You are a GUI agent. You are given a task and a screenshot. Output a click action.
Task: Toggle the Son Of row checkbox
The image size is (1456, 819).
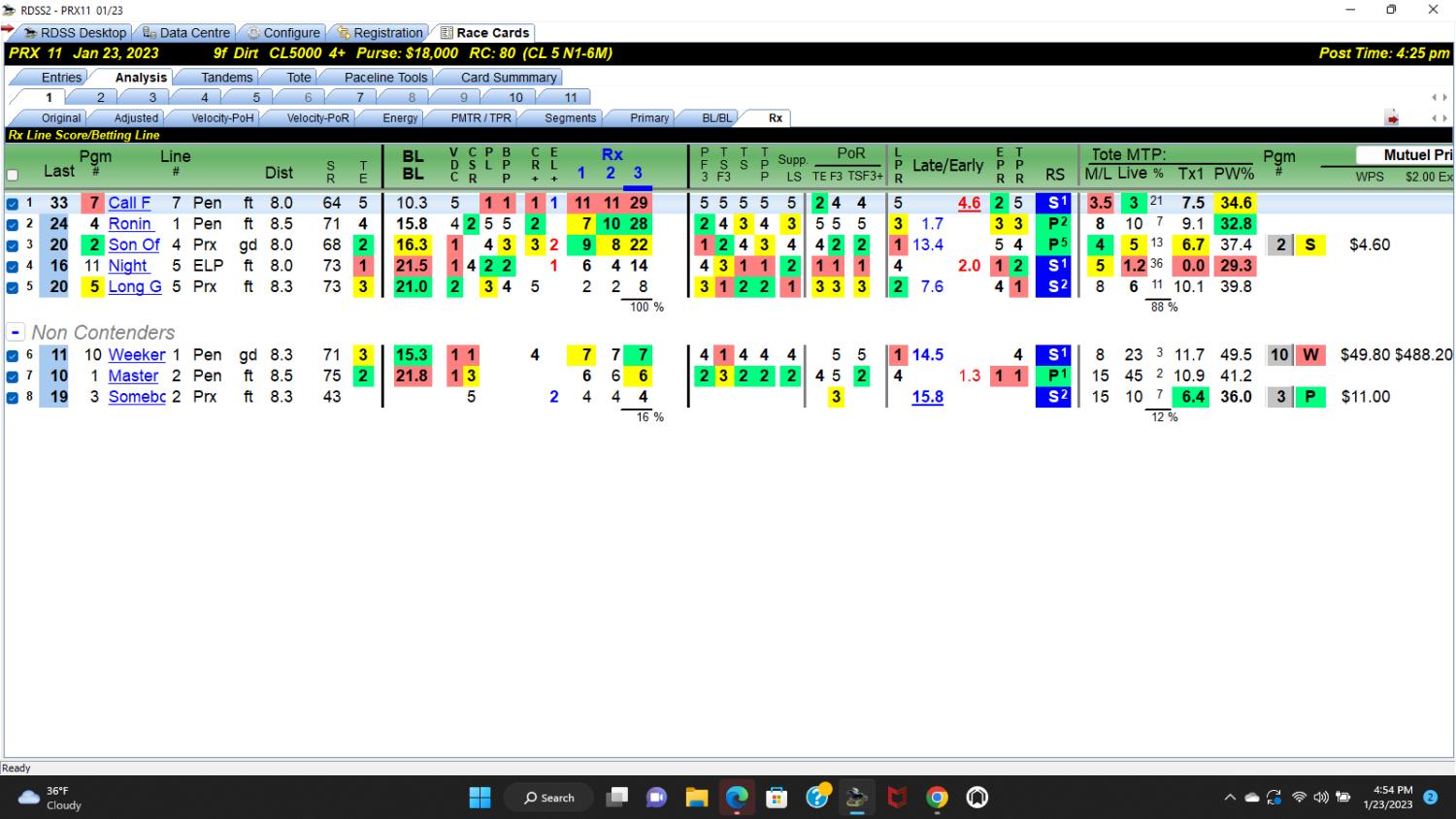[13, 246]
